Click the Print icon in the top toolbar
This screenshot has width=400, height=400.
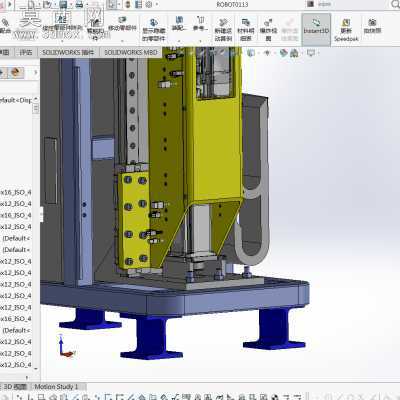(x=79, y=4)
